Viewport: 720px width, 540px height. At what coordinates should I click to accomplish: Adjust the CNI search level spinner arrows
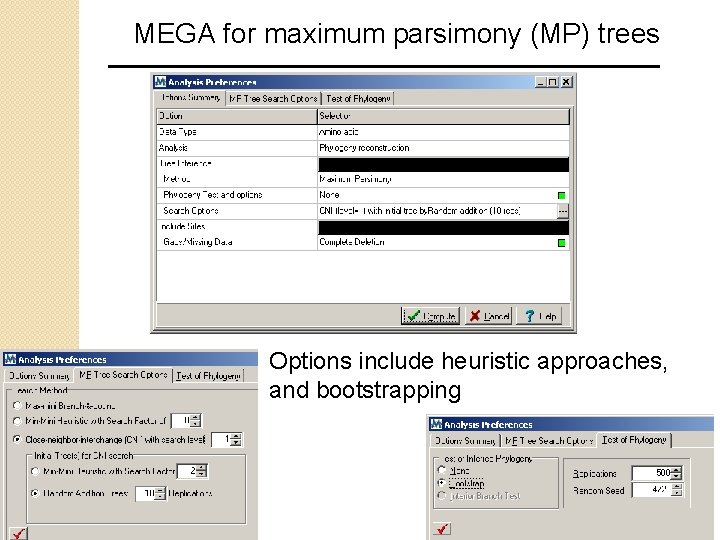pyautogui.click(x=236, y=439)
